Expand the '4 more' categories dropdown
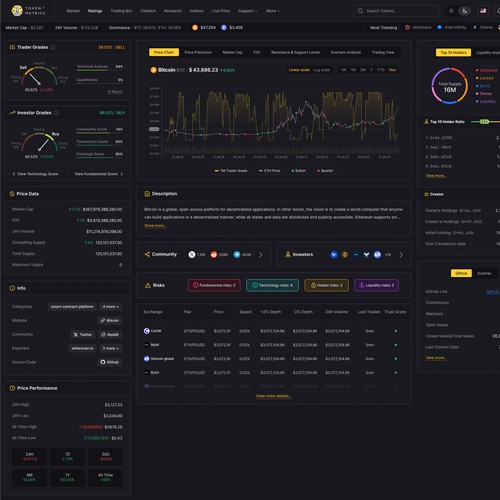500x500 pixels. tap(111, 307)
